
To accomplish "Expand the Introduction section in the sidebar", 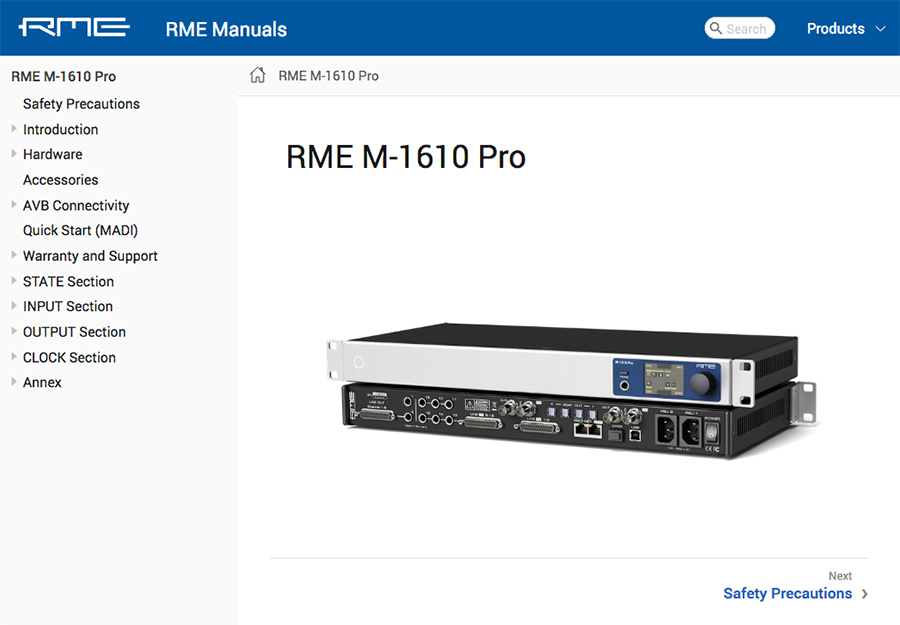I will point(14,129).
